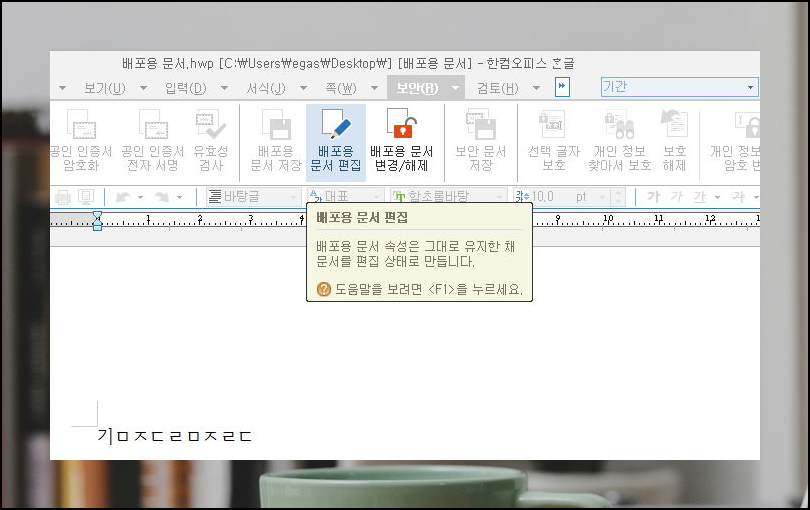Open redo history dropdown arrow

point(179,197)
